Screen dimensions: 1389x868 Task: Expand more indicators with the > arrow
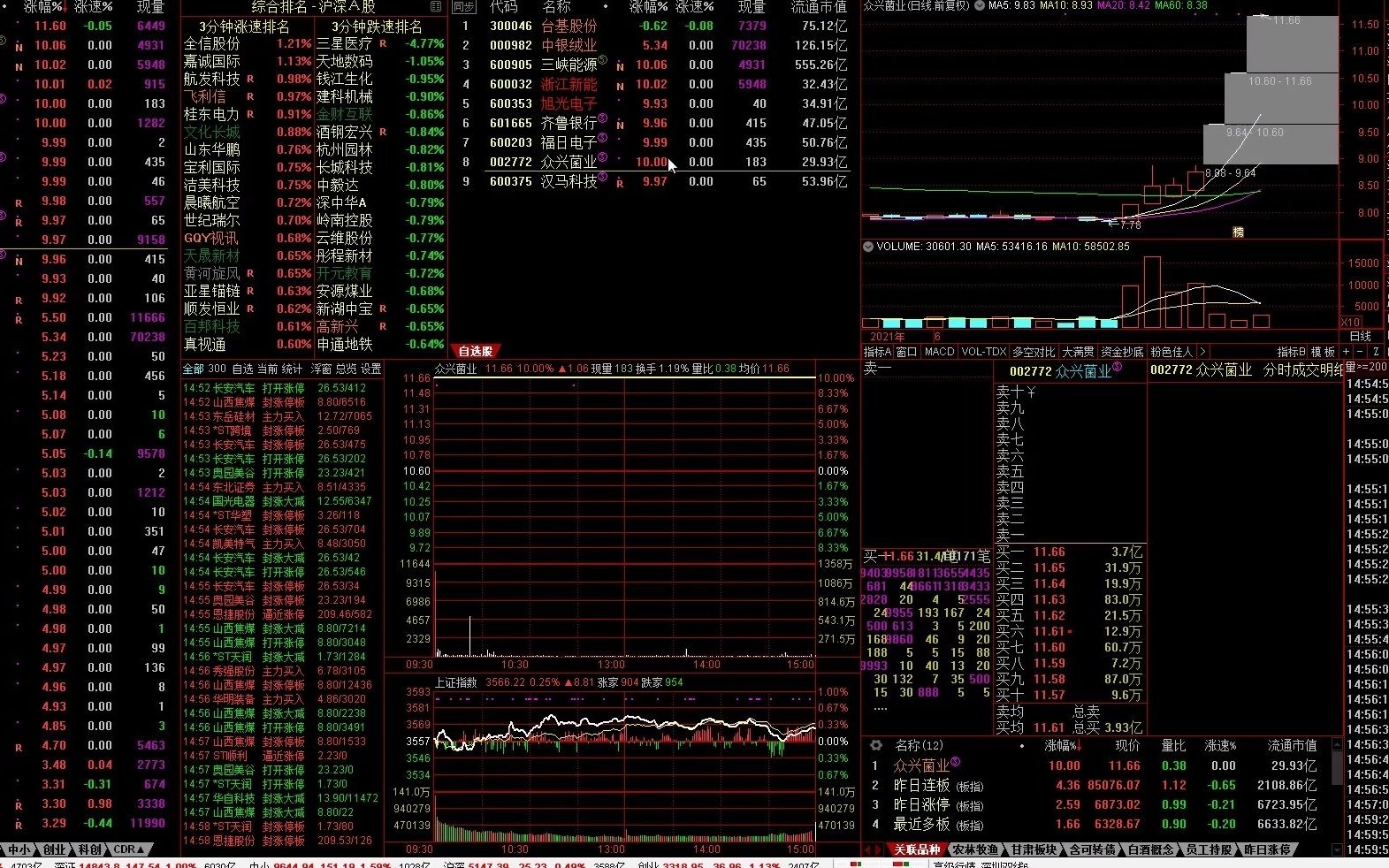pyautogui.click(x=1202, y=352)
